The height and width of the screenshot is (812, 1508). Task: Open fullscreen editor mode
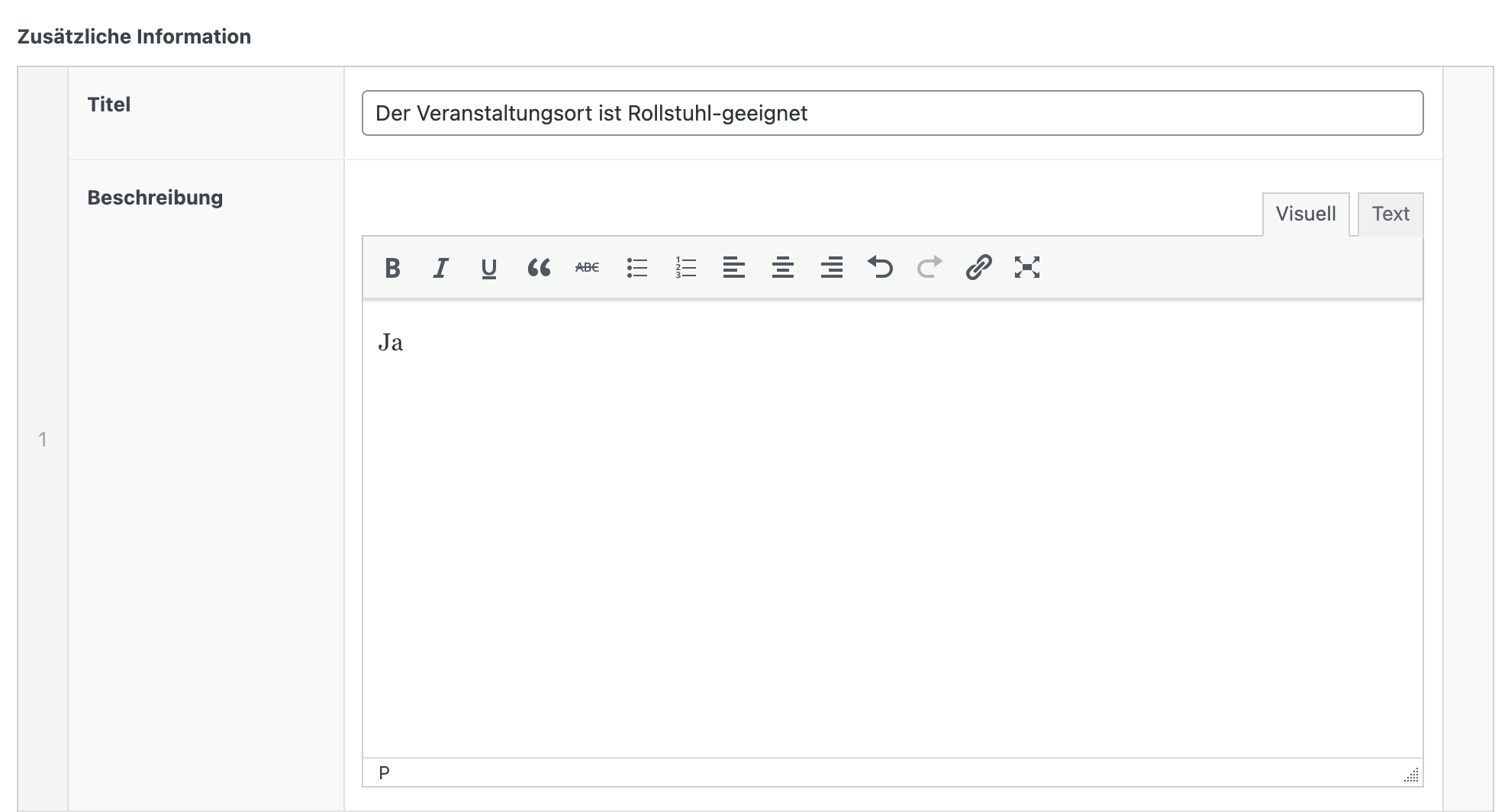point(1026,268)
